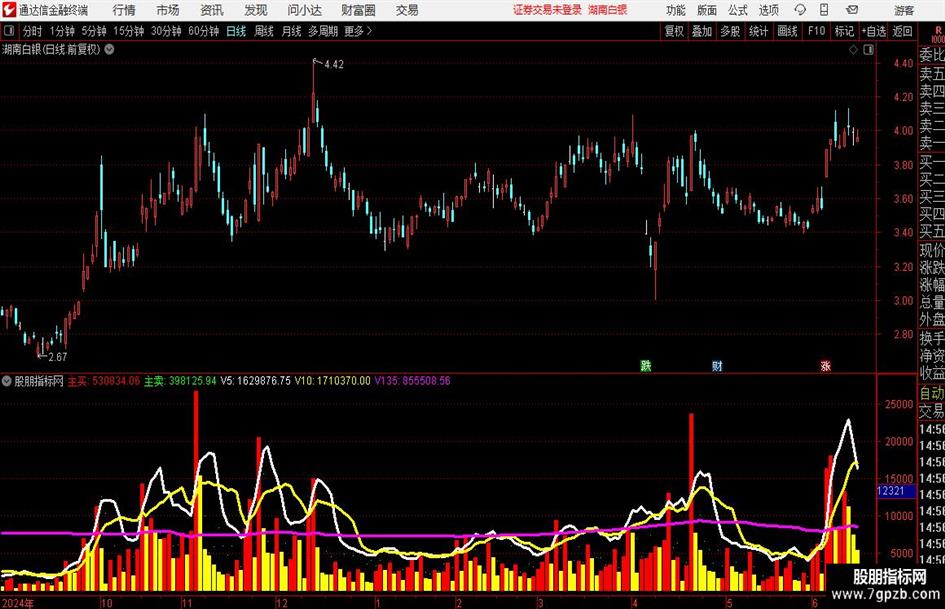Open the 交易 menu
Image resolution: width=945 pixels, height=609 pixels.
[x=407, y=10]
